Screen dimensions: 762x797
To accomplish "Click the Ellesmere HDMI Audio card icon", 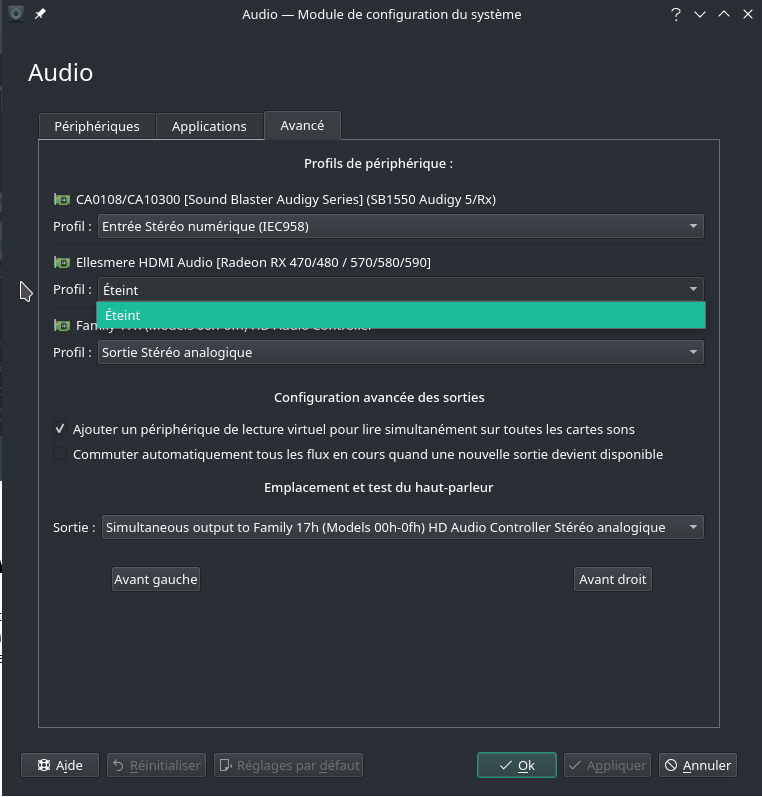I will coord(61,262).
